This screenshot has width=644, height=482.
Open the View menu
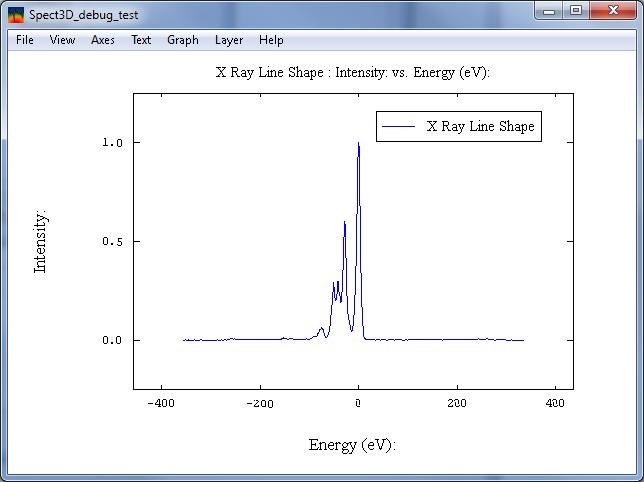(62, 40)
